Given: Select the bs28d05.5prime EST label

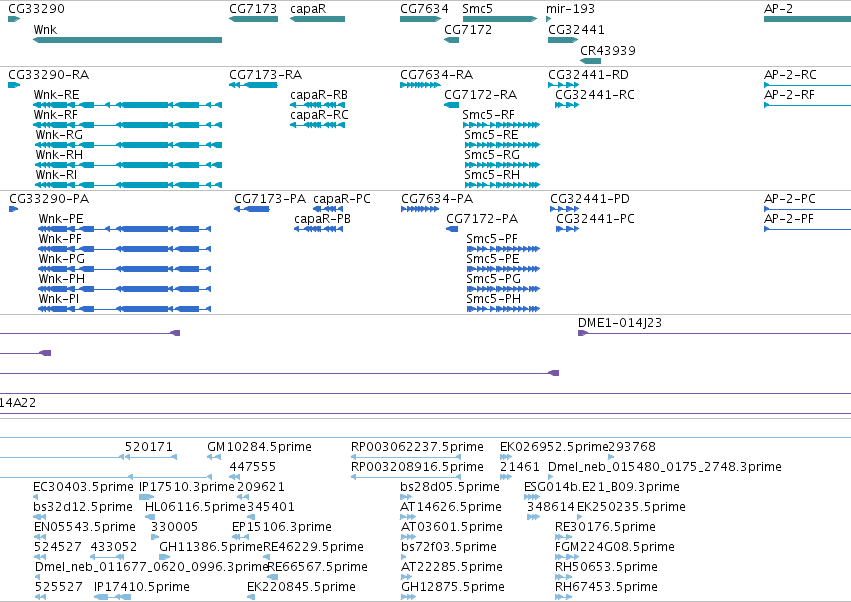Looking at the screenshot, I should click(x=449, y=486).
